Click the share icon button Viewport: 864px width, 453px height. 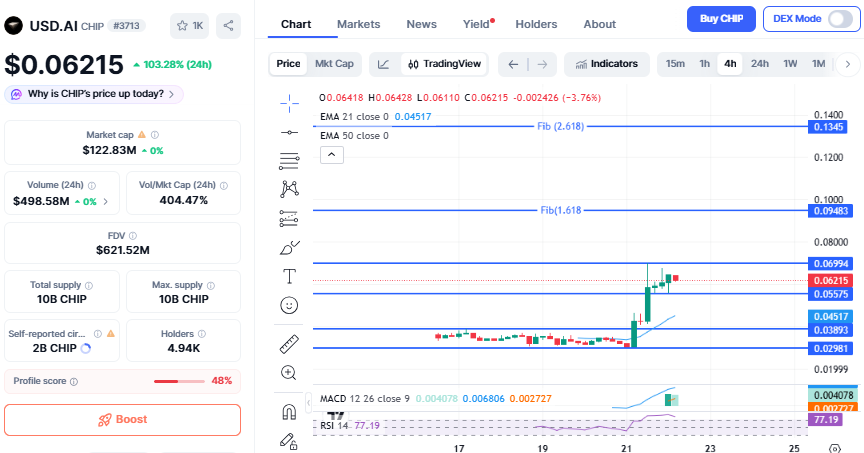click(228, 25)
